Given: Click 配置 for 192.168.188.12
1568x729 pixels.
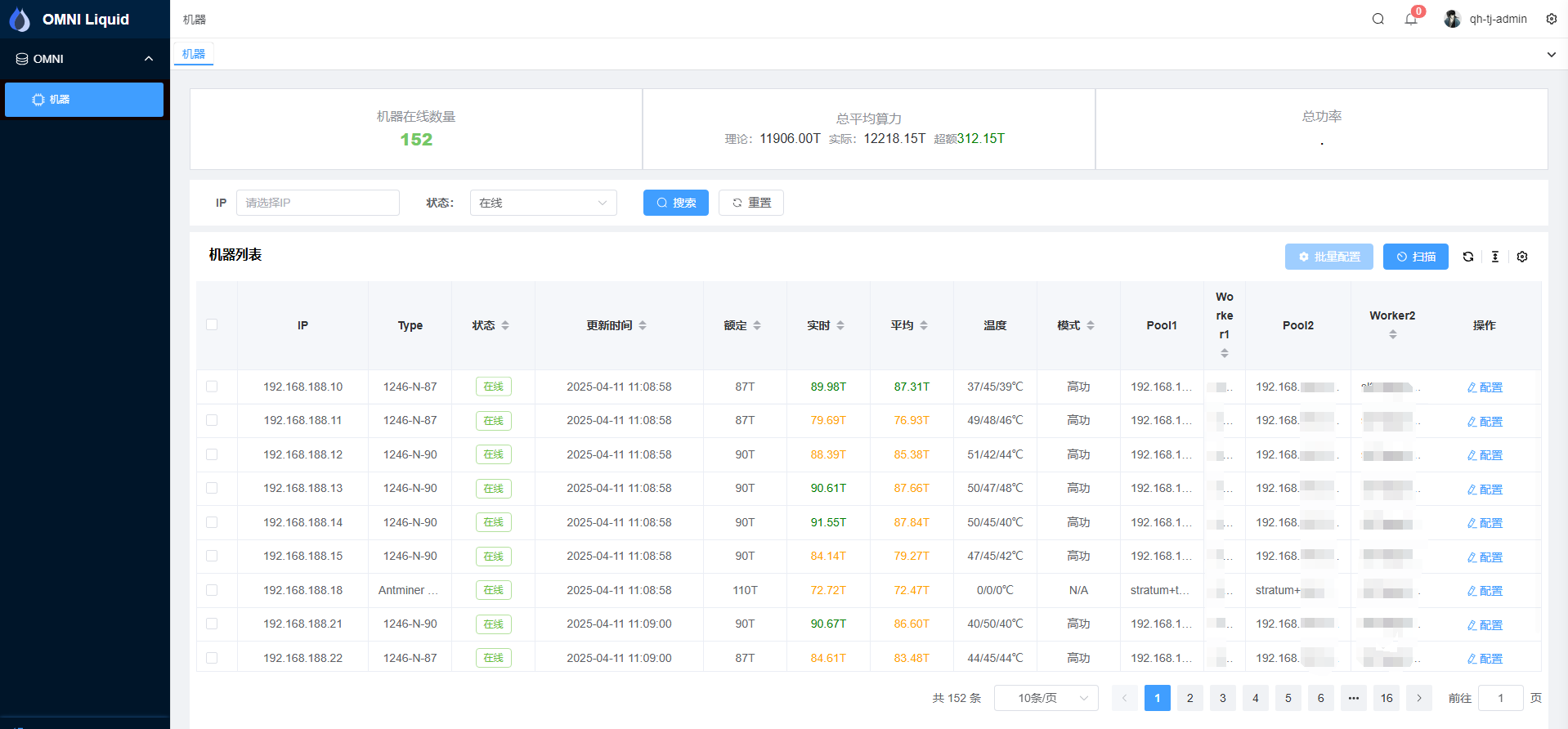Looking at the screenshot, I should (x=1485, y=455).
